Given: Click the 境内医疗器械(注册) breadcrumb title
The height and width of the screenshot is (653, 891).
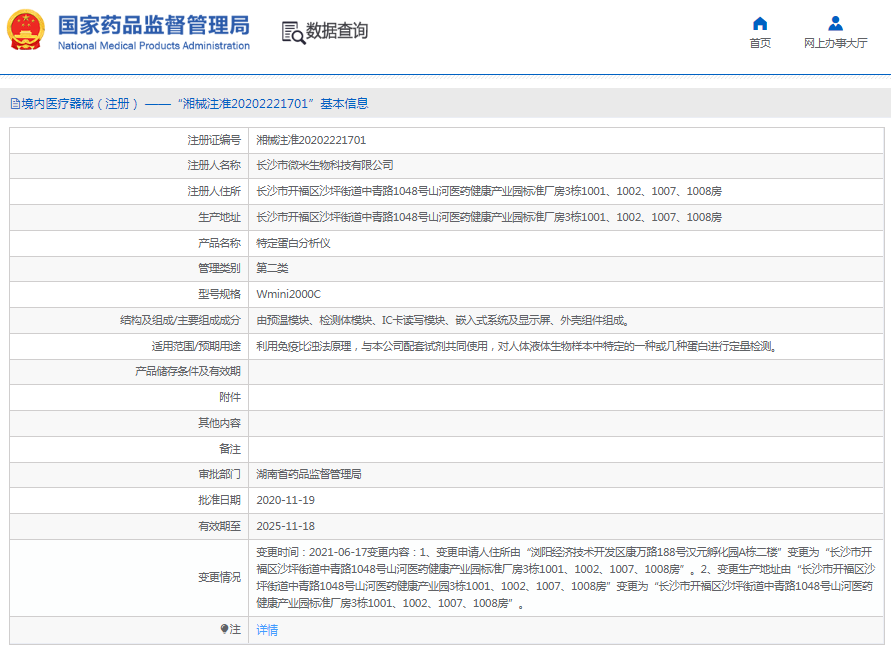Looking at the screenshot, I should coord(77,103).
